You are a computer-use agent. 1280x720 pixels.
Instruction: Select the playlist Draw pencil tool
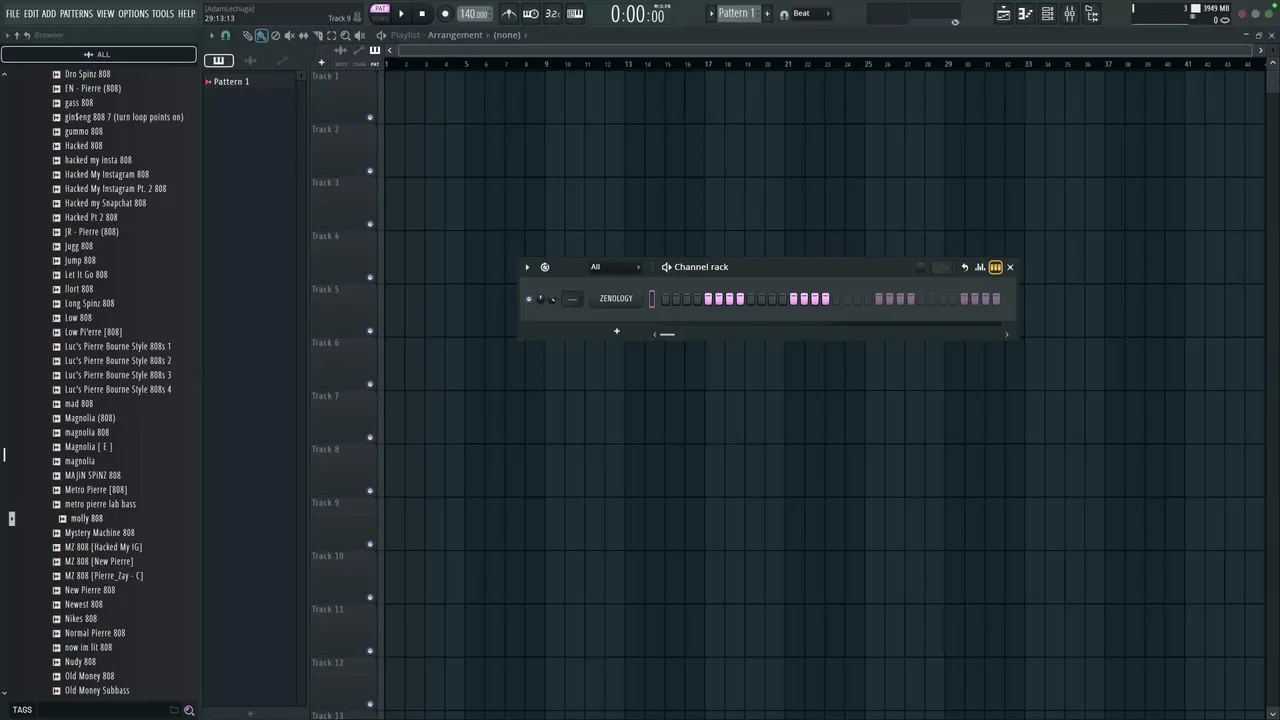247,35
